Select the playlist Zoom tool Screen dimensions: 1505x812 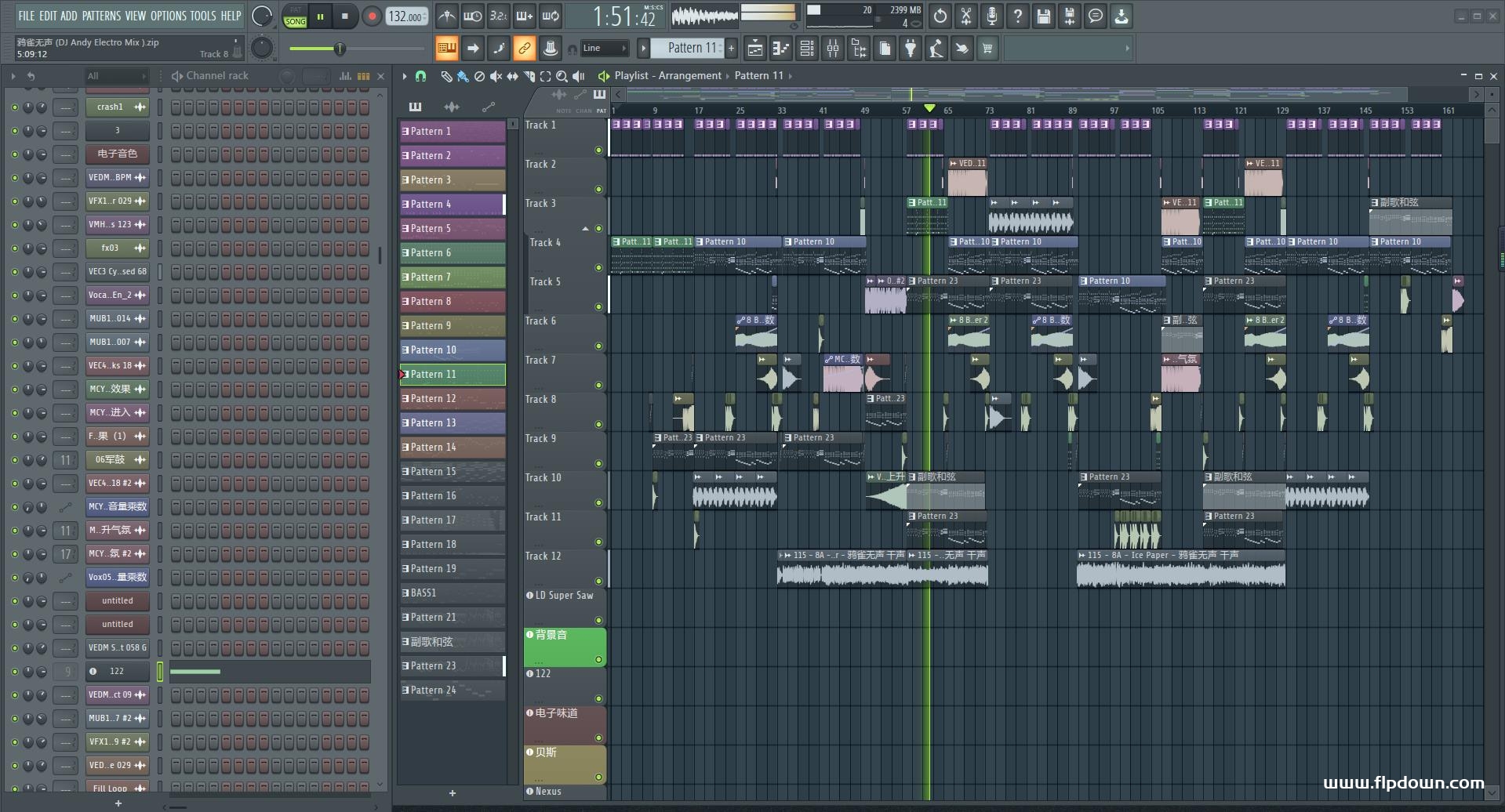pos(562,76)
